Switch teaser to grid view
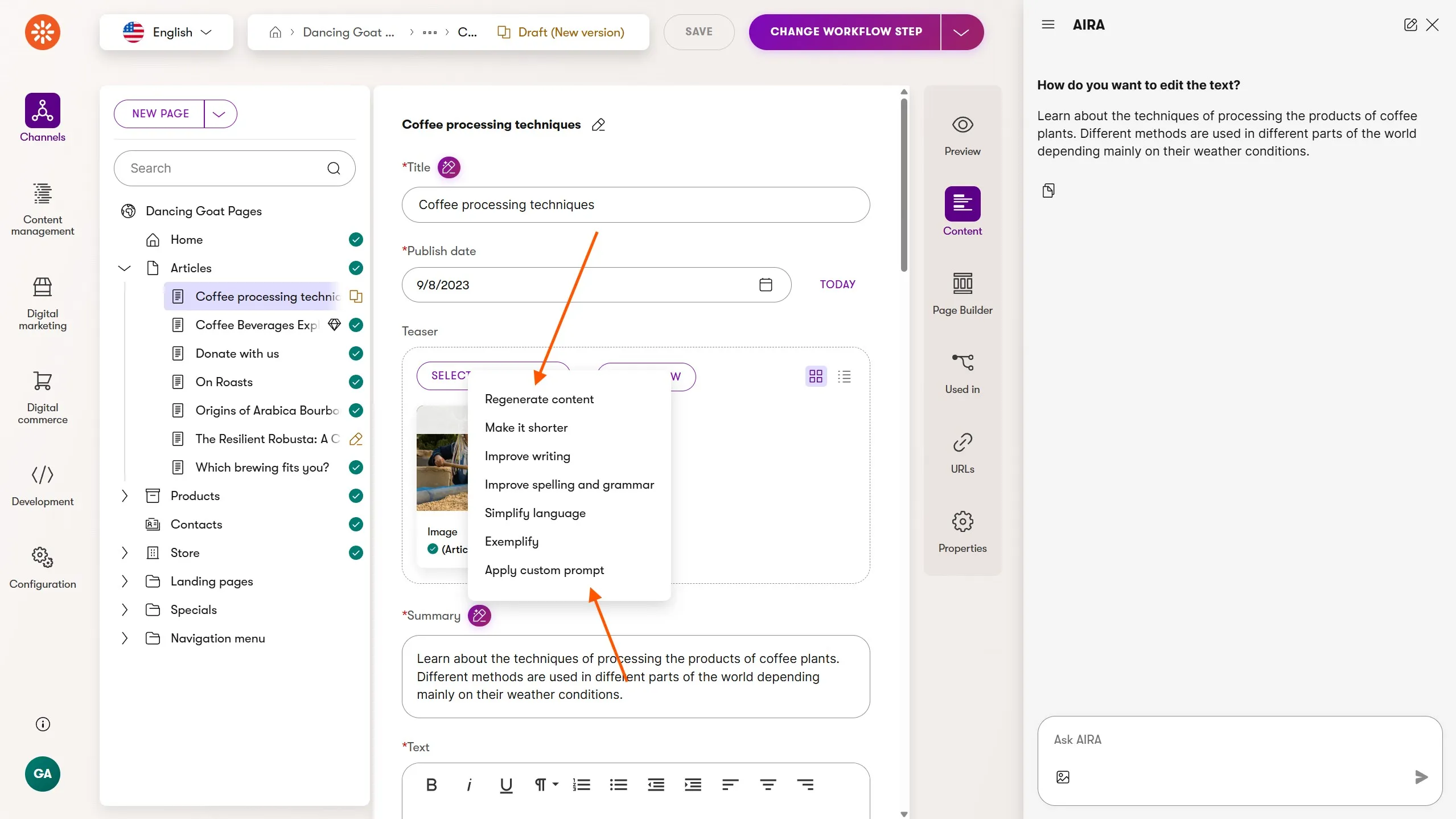 click(816, 376)
